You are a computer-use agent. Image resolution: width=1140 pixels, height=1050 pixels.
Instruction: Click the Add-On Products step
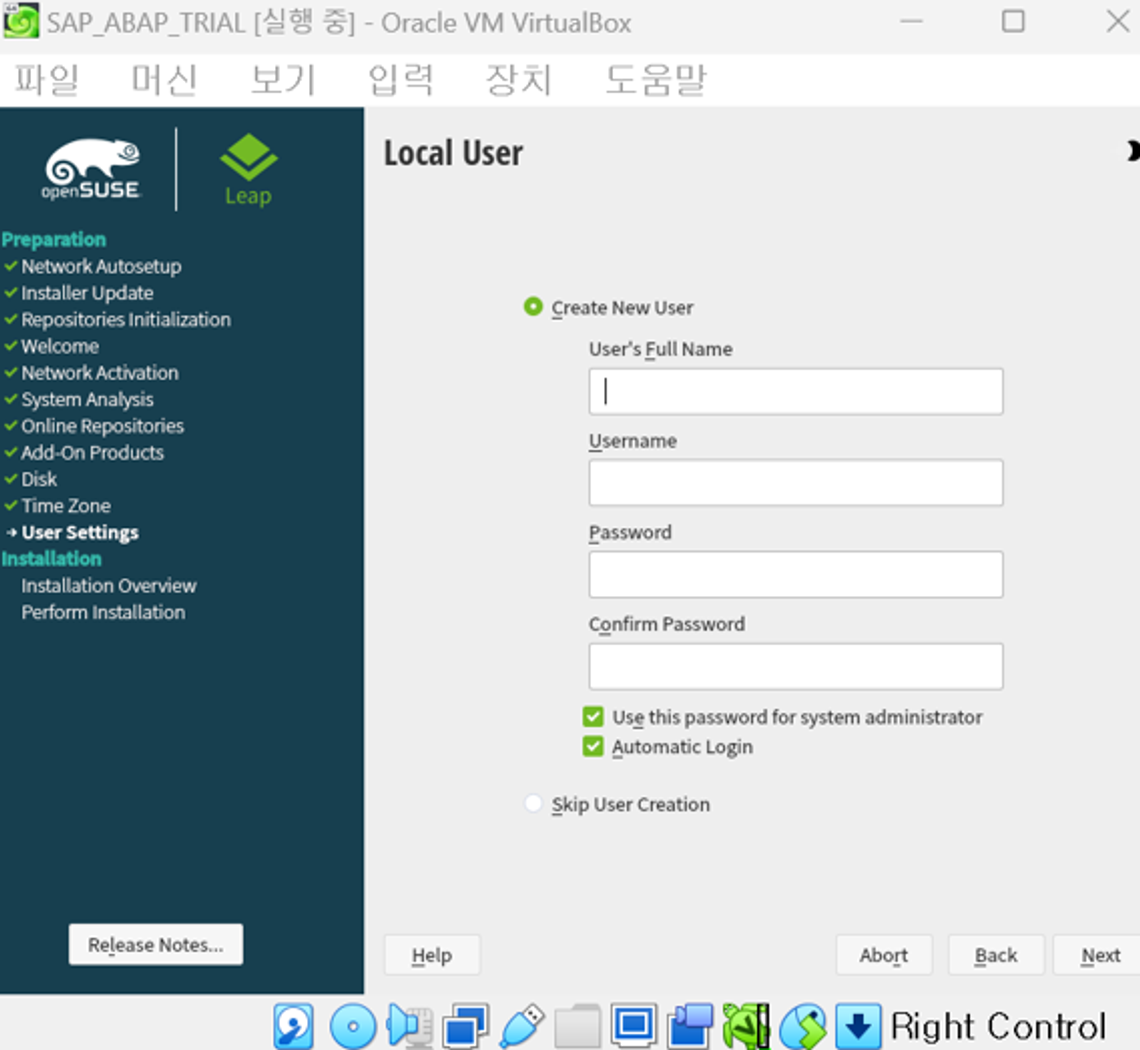coord(92,452)
